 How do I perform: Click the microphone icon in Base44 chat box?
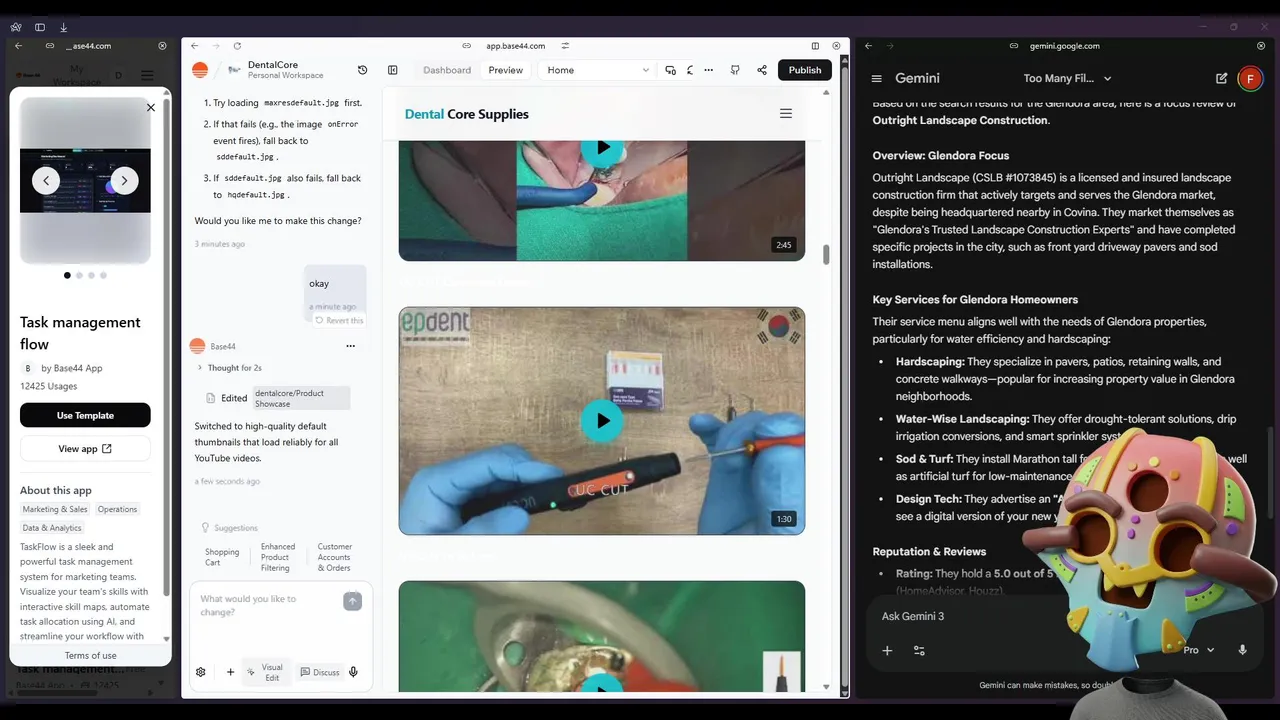pos(353,672)
